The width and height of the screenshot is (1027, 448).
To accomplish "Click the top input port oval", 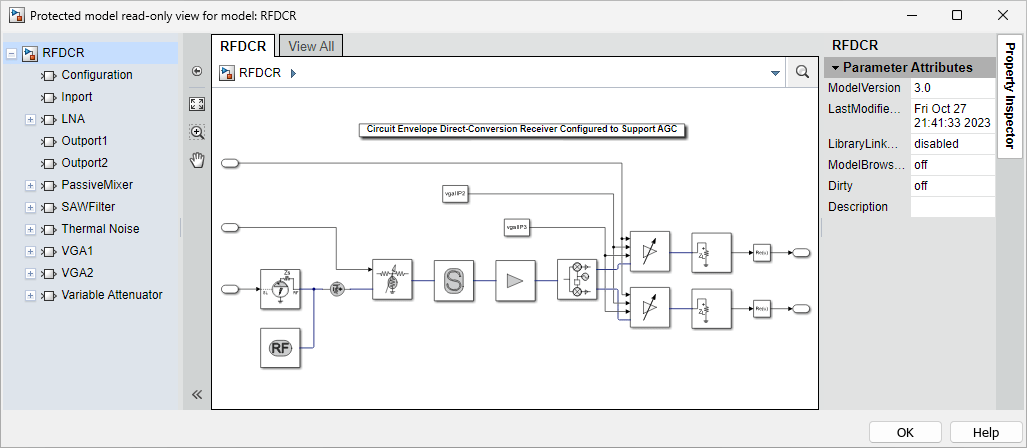I will pyautogui.click(x=231, y=164).
